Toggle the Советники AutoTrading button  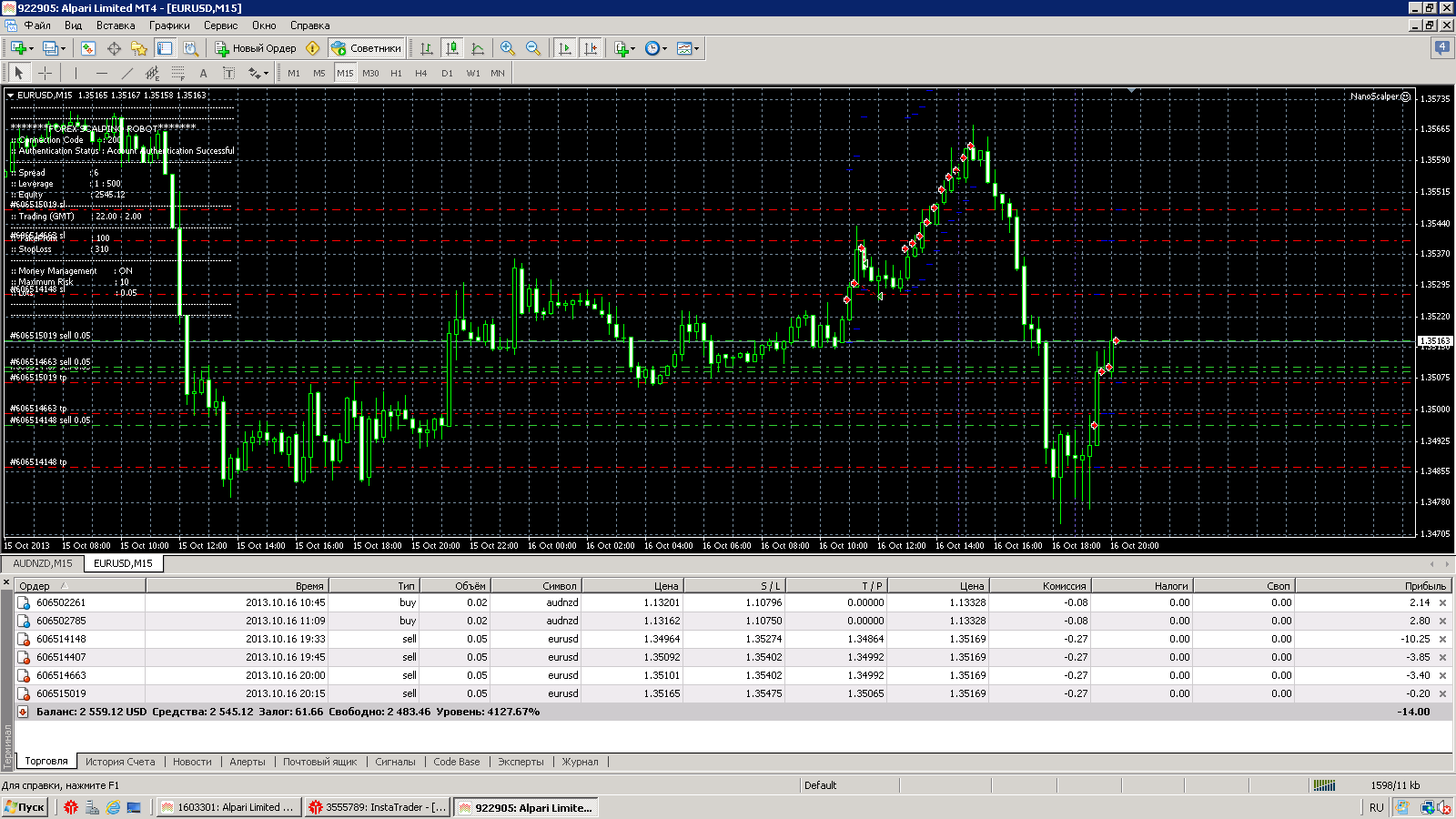[366, 48]
